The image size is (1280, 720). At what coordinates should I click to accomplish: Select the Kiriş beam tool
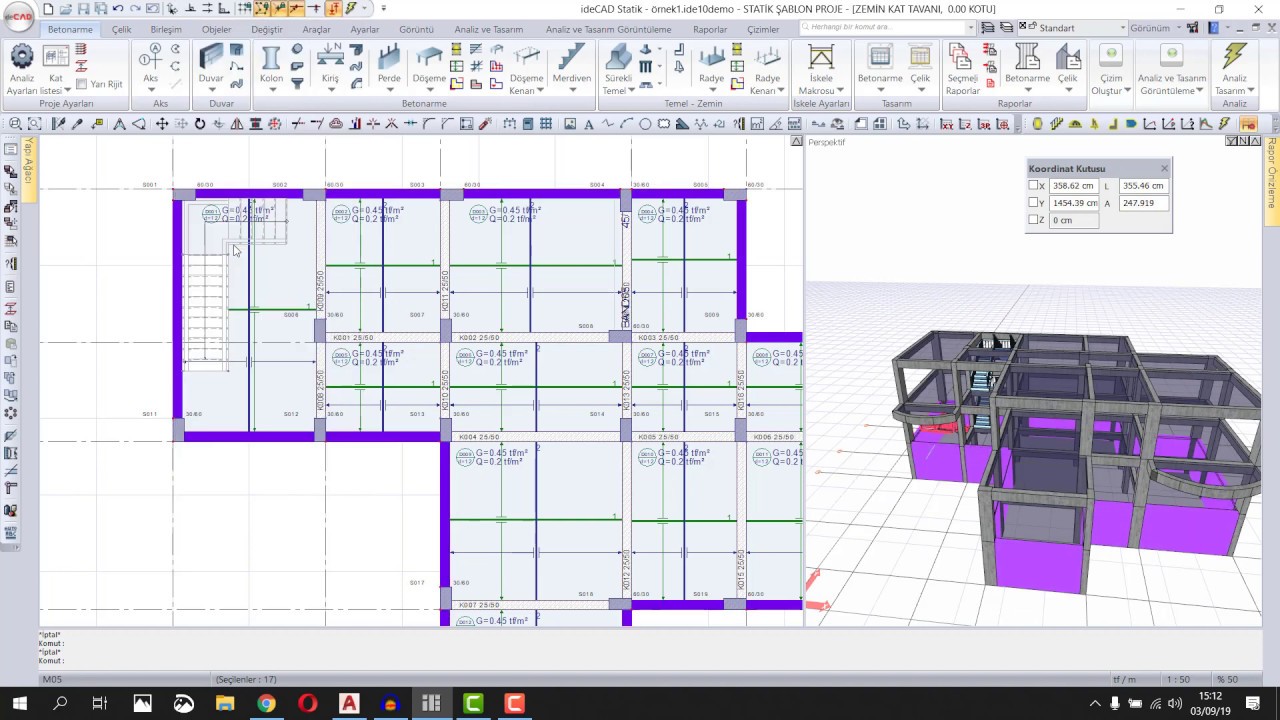coord(329,65)
